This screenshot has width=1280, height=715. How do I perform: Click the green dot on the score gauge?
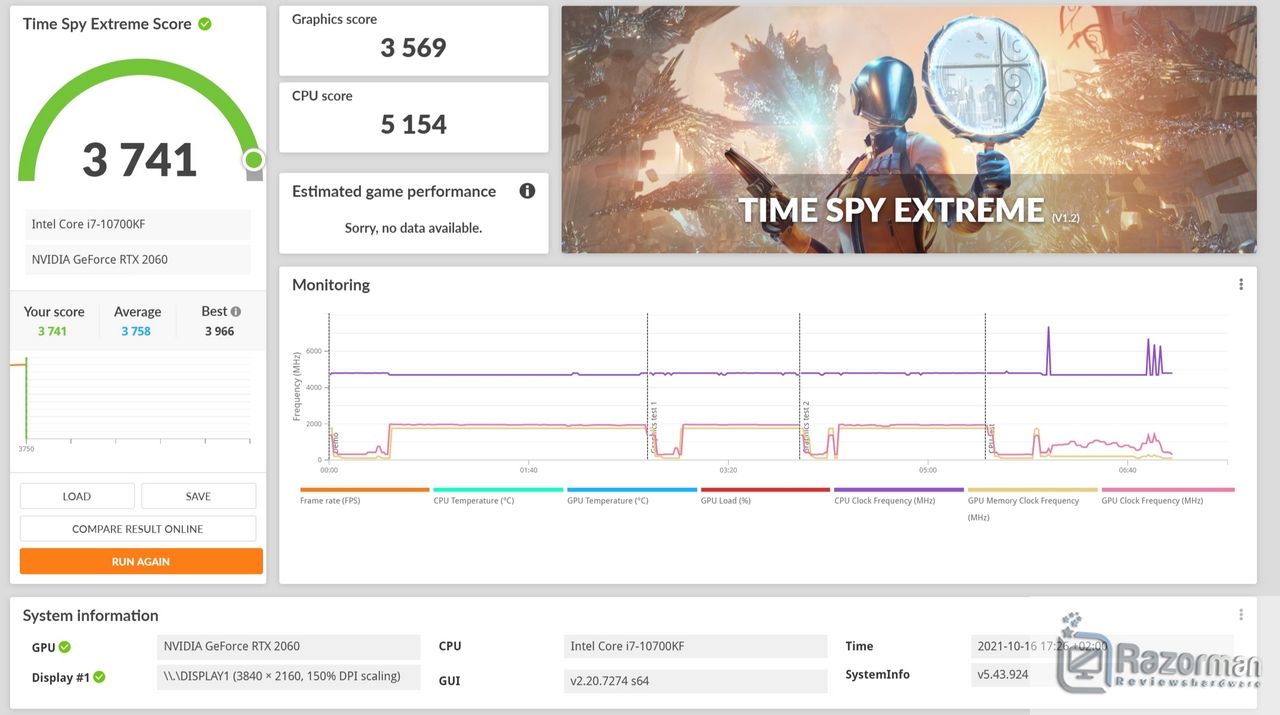click(x=253, y=160)
